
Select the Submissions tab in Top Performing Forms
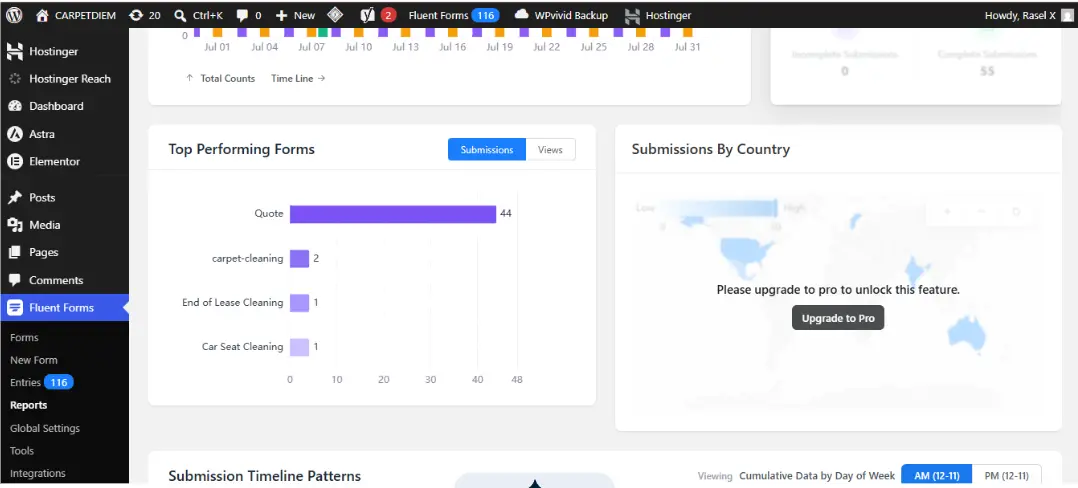click(487, 150)
